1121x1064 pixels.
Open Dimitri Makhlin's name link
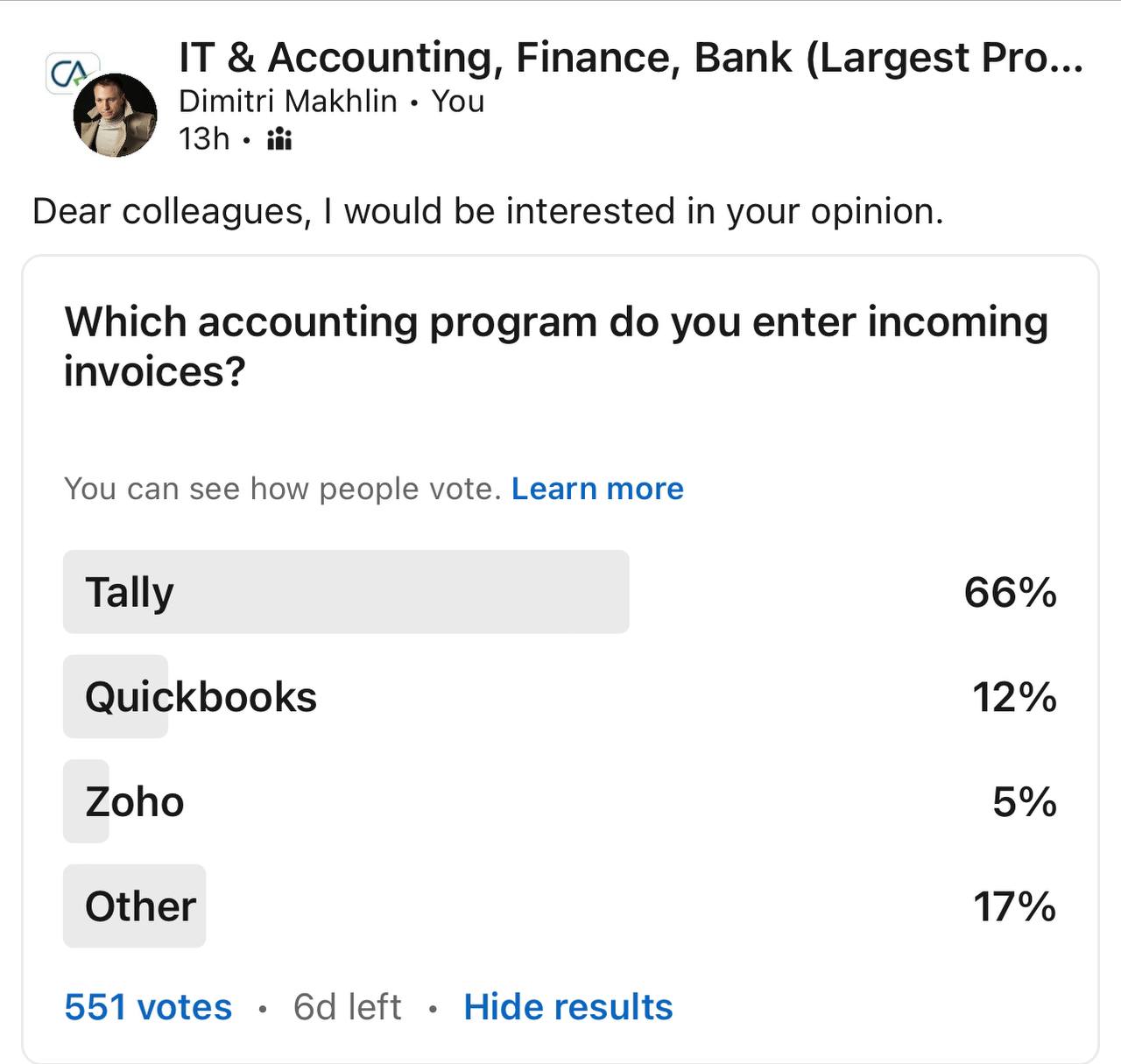287,102
